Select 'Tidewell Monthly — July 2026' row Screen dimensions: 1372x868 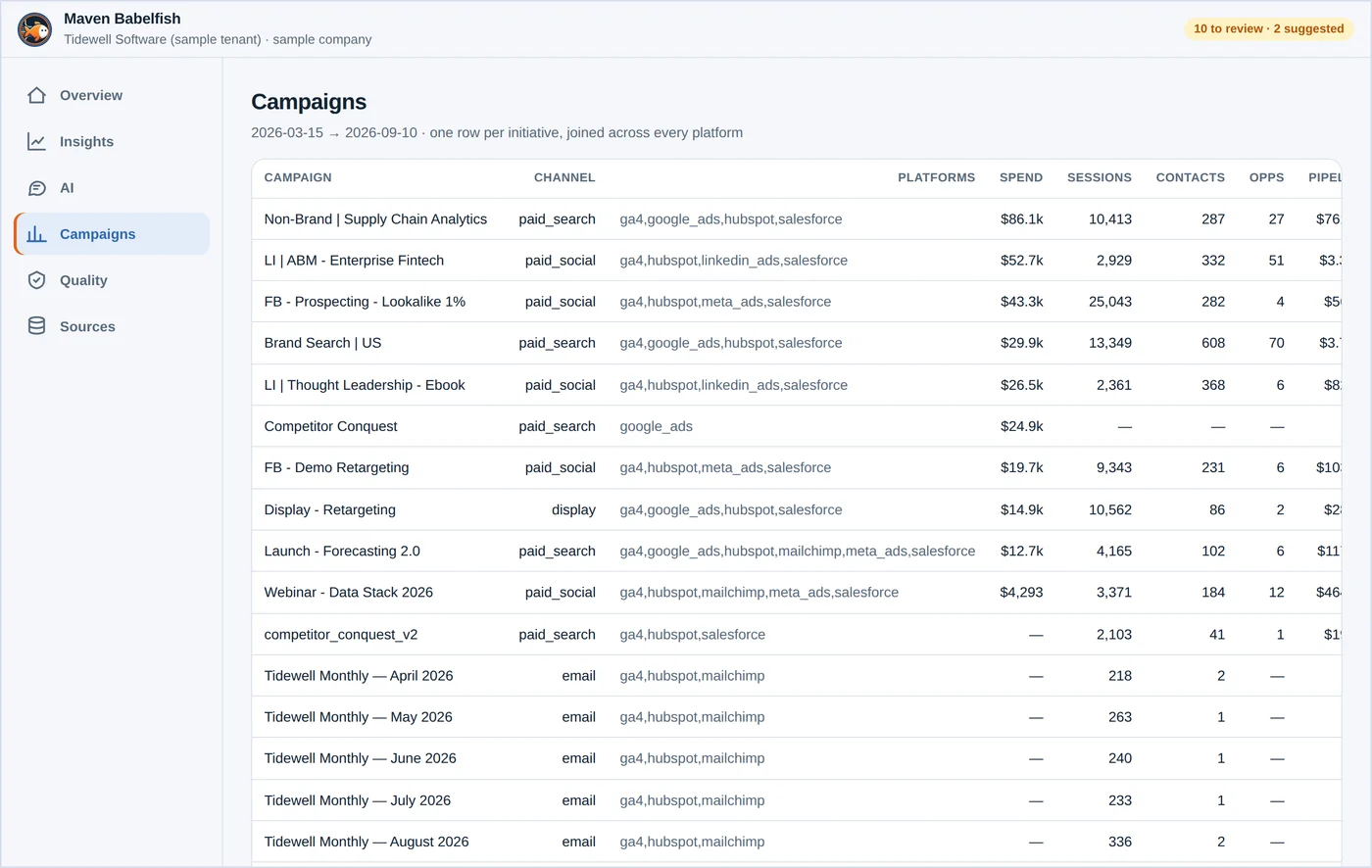point(796,800)
